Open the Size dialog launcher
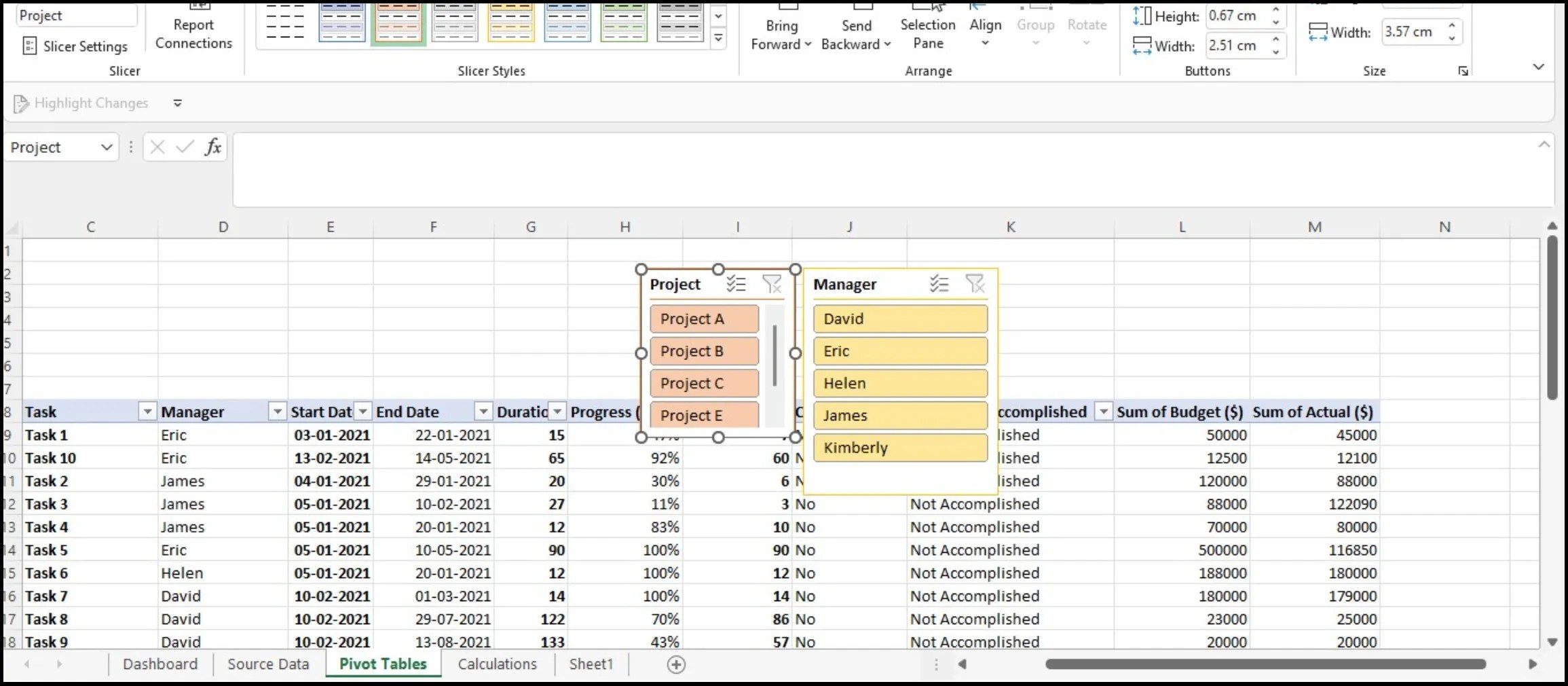Screen dimensions: 1568x686 pos(1463,70)
